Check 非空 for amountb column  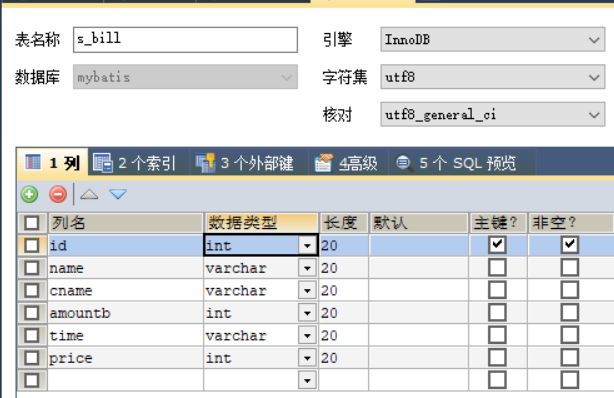pyautogui.click(x=569, y=313)
